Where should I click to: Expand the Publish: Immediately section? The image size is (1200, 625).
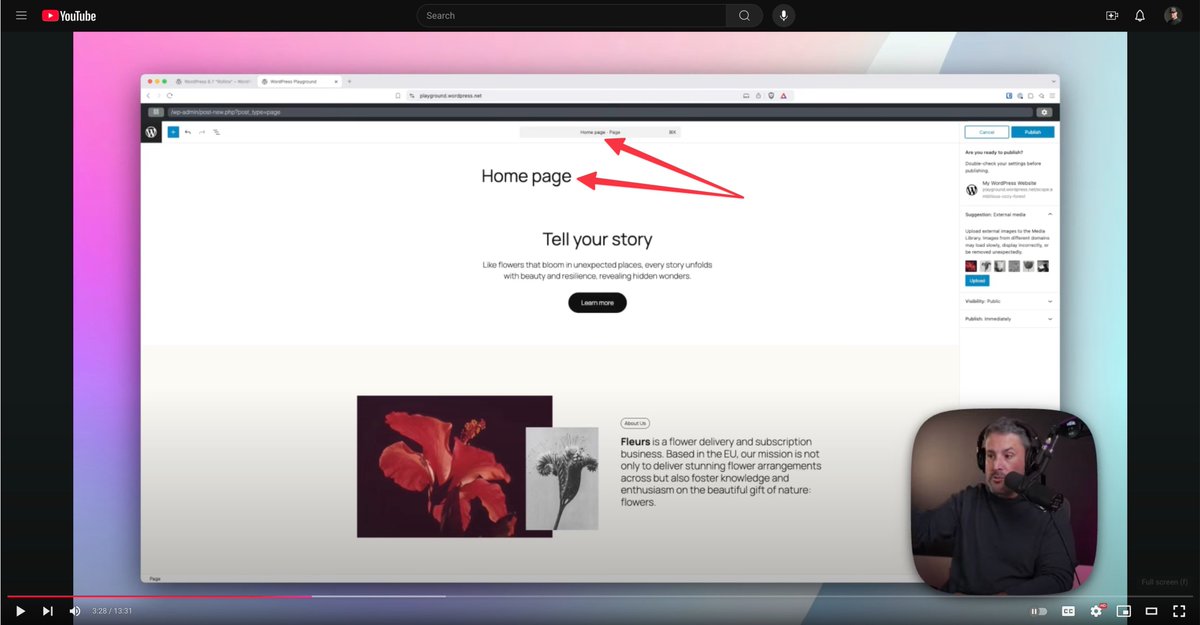(1007, 319)
